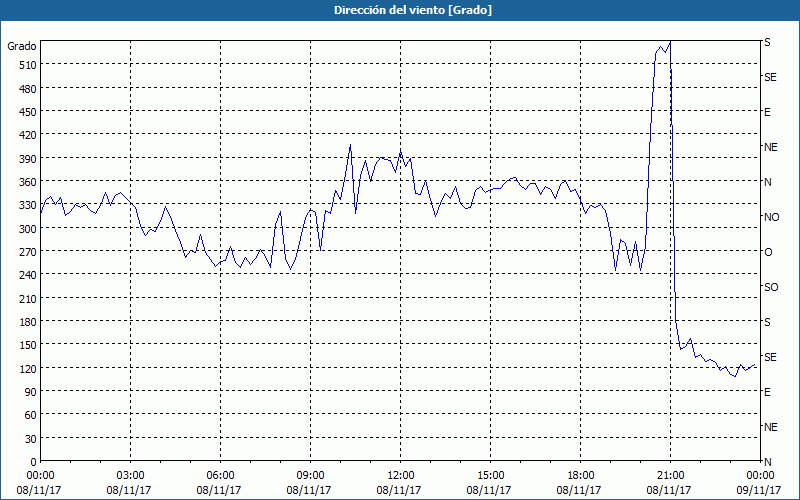Image resolution: width=800 pixels, height=500 pixels.
Task: Click the 08/11/17 date under 12:00
Action: [399, 490]
